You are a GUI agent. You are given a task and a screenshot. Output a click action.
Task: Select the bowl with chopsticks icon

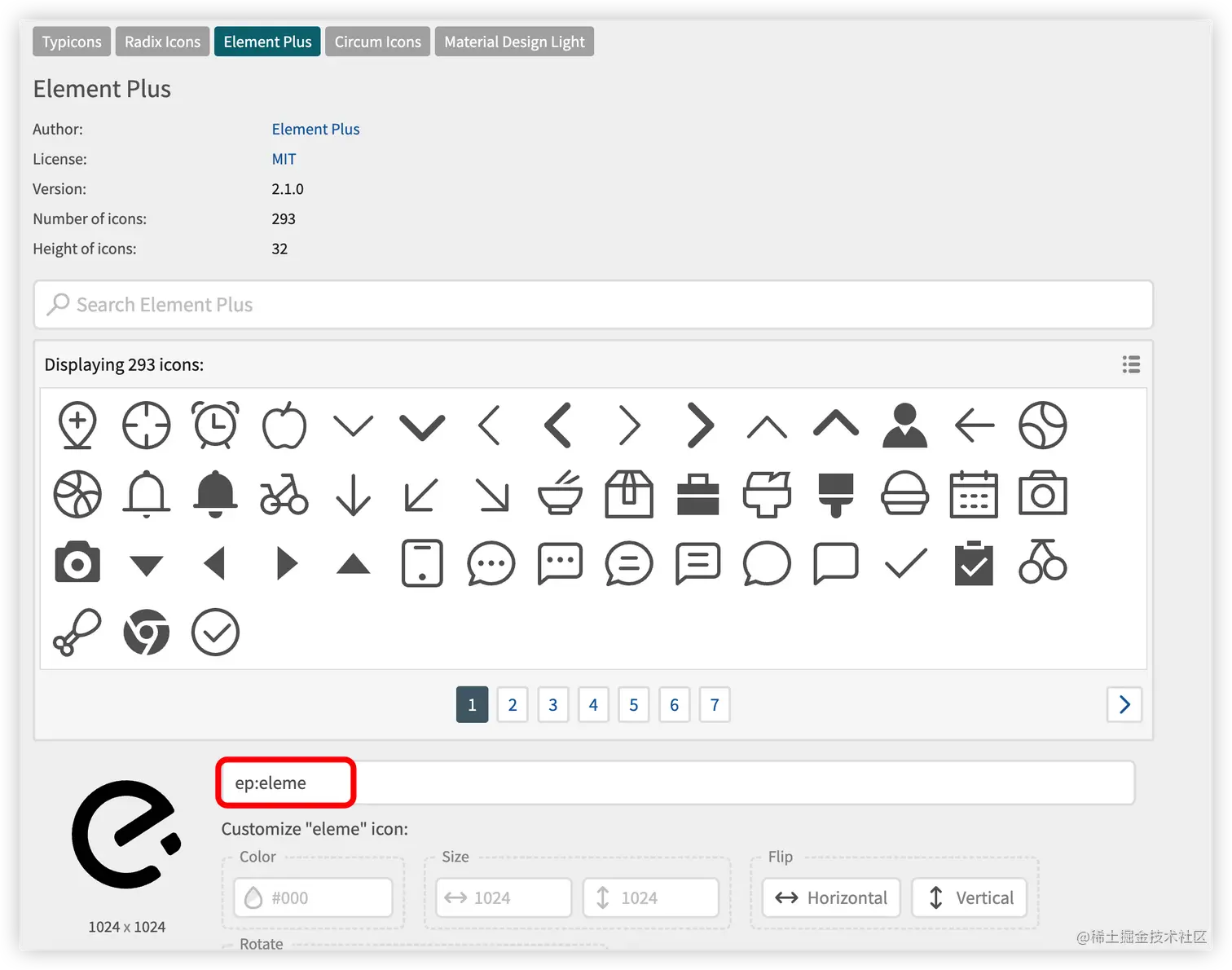point(561,493)
